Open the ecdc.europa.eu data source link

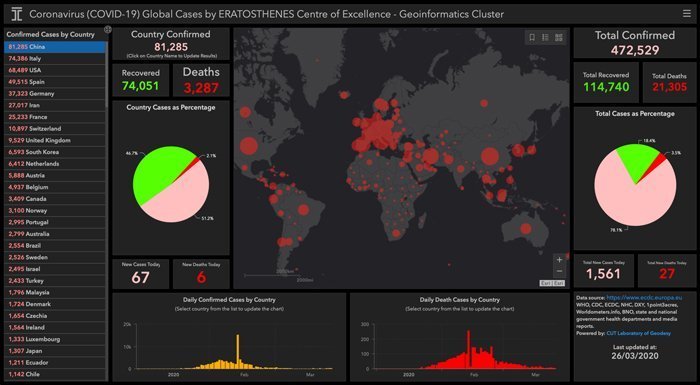[x=644, y=297]
